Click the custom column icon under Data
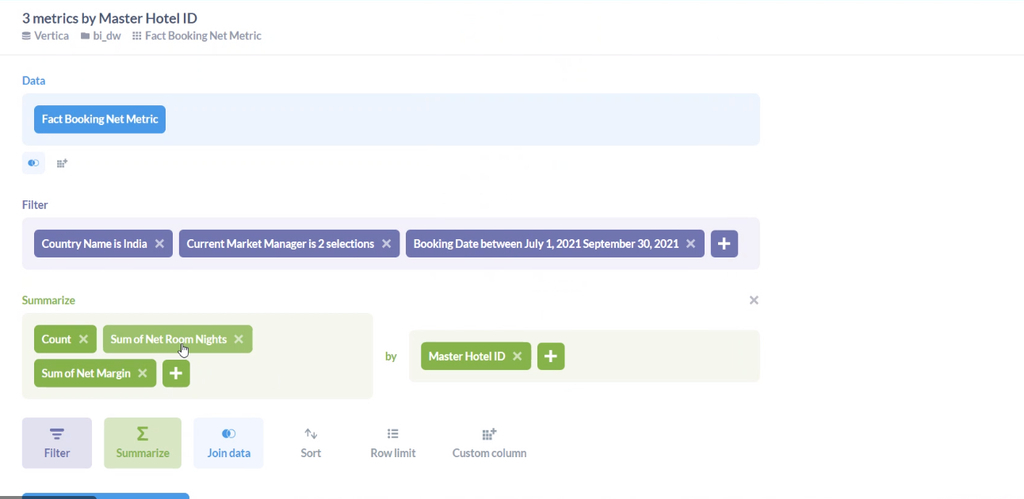The image size is (1024, 499). (x=62, y=163)
